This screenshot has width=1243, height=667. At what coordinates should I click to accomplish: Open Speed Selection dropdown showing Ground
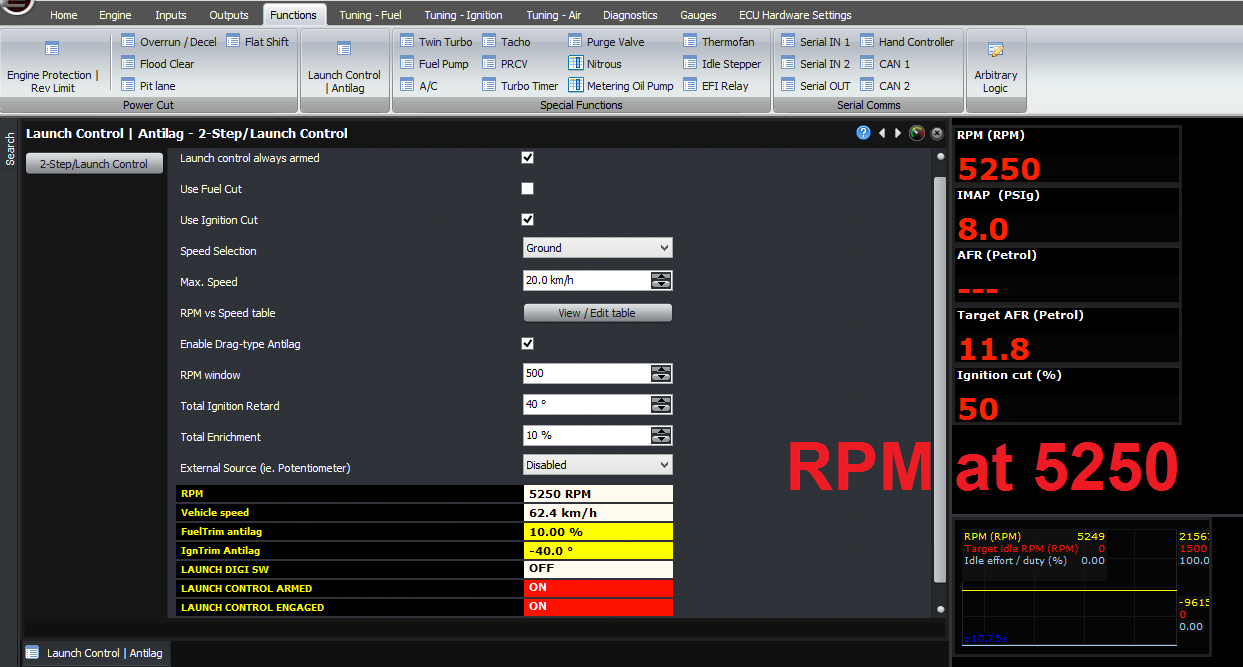(598, 248)
